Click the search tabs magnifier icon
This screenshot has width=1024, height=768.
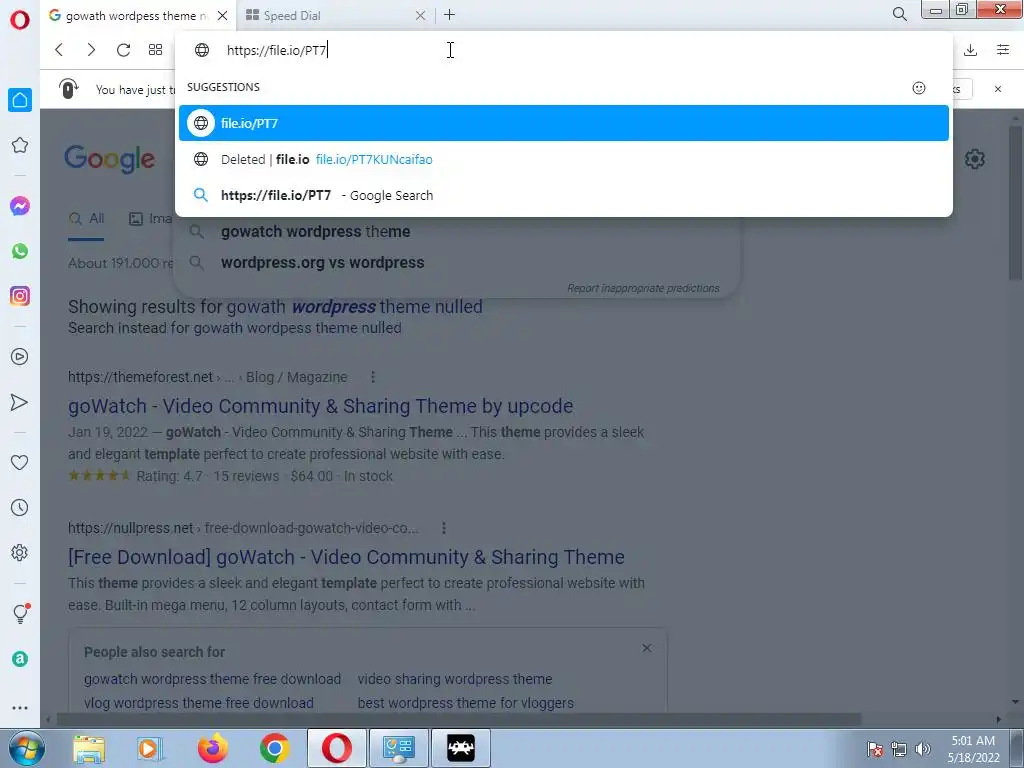(899, 14)
